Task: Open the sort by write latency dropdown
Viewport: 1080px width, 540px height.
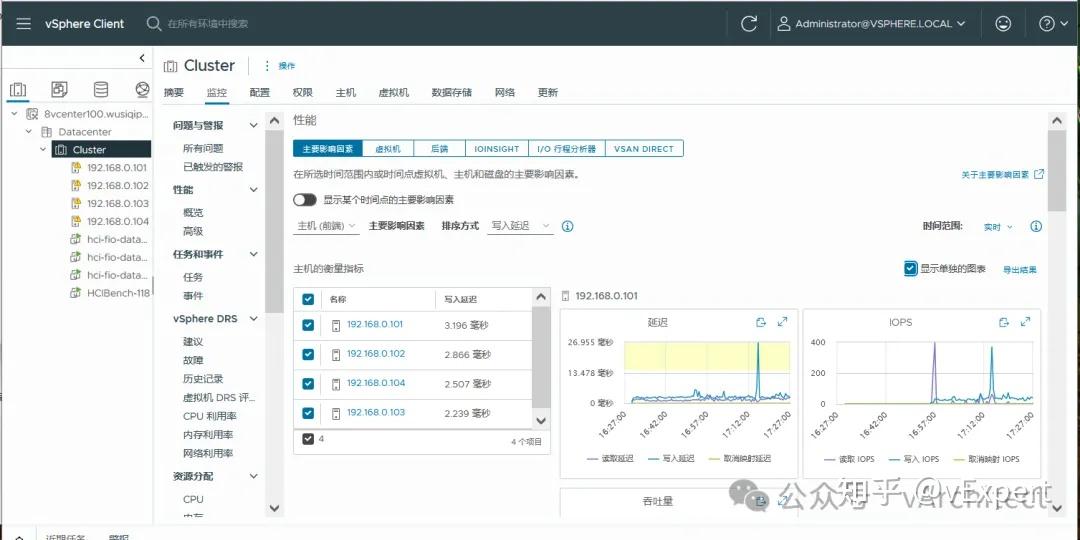Action: pyautogui.click(x=520, y=226)
